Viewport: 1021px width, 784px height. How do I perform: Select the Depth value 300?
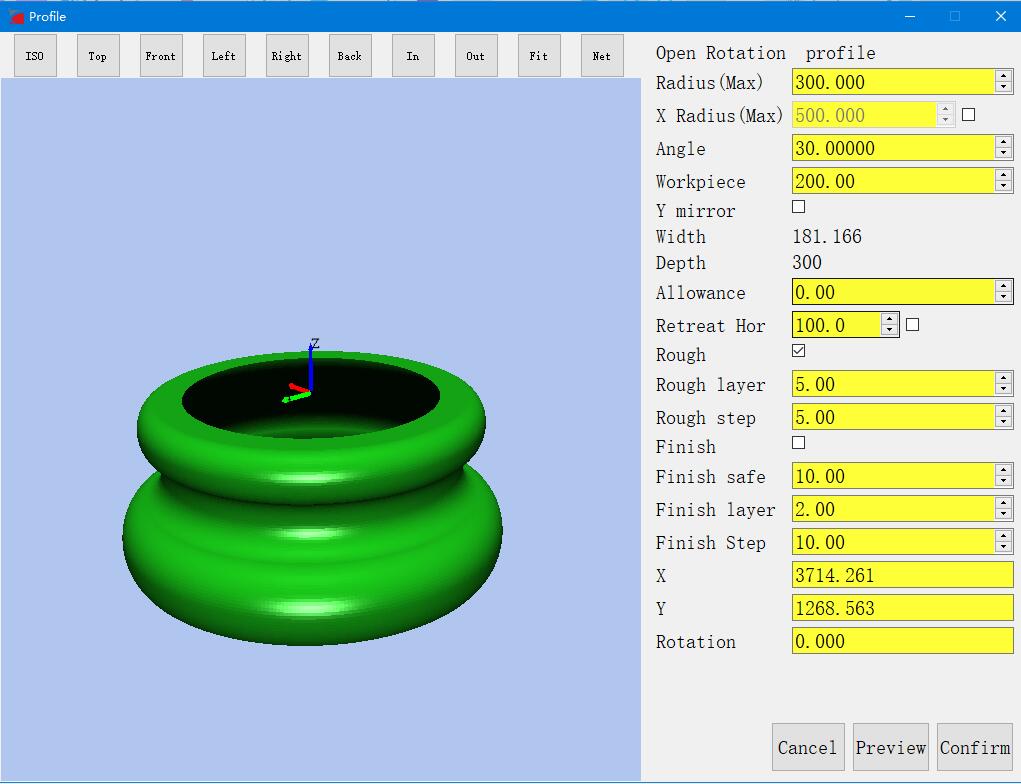click(807, 262)
